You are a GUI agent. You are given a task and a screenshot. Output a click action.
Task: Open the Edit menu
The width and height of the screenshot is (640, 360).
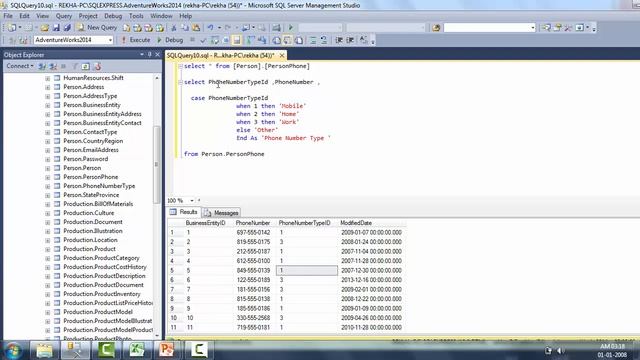[24, 16]
